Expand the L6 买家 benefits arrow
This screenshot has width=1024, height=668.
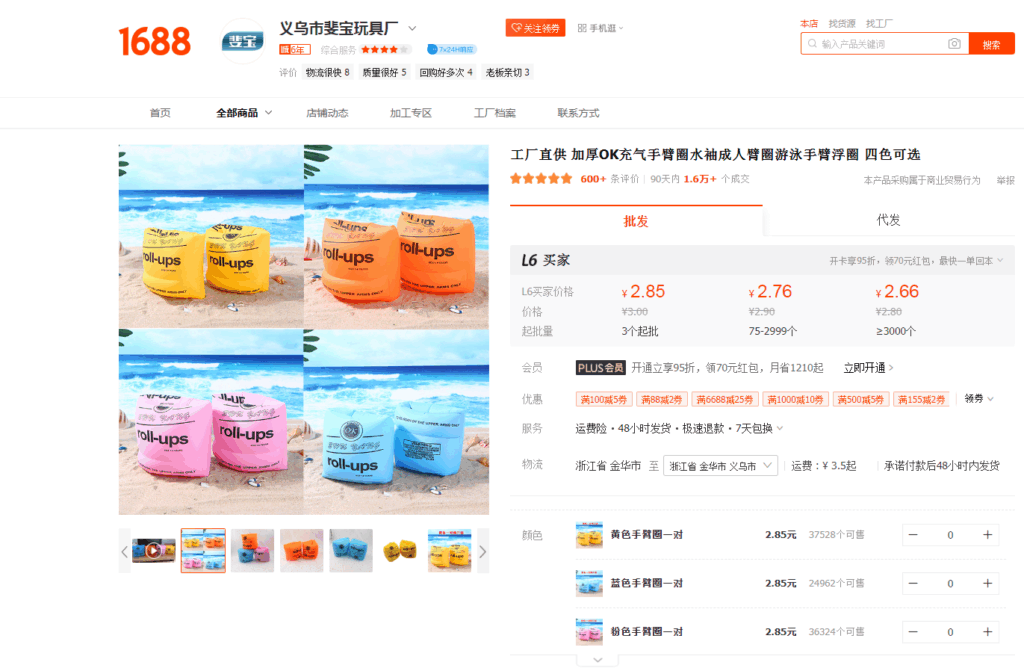1000,261
